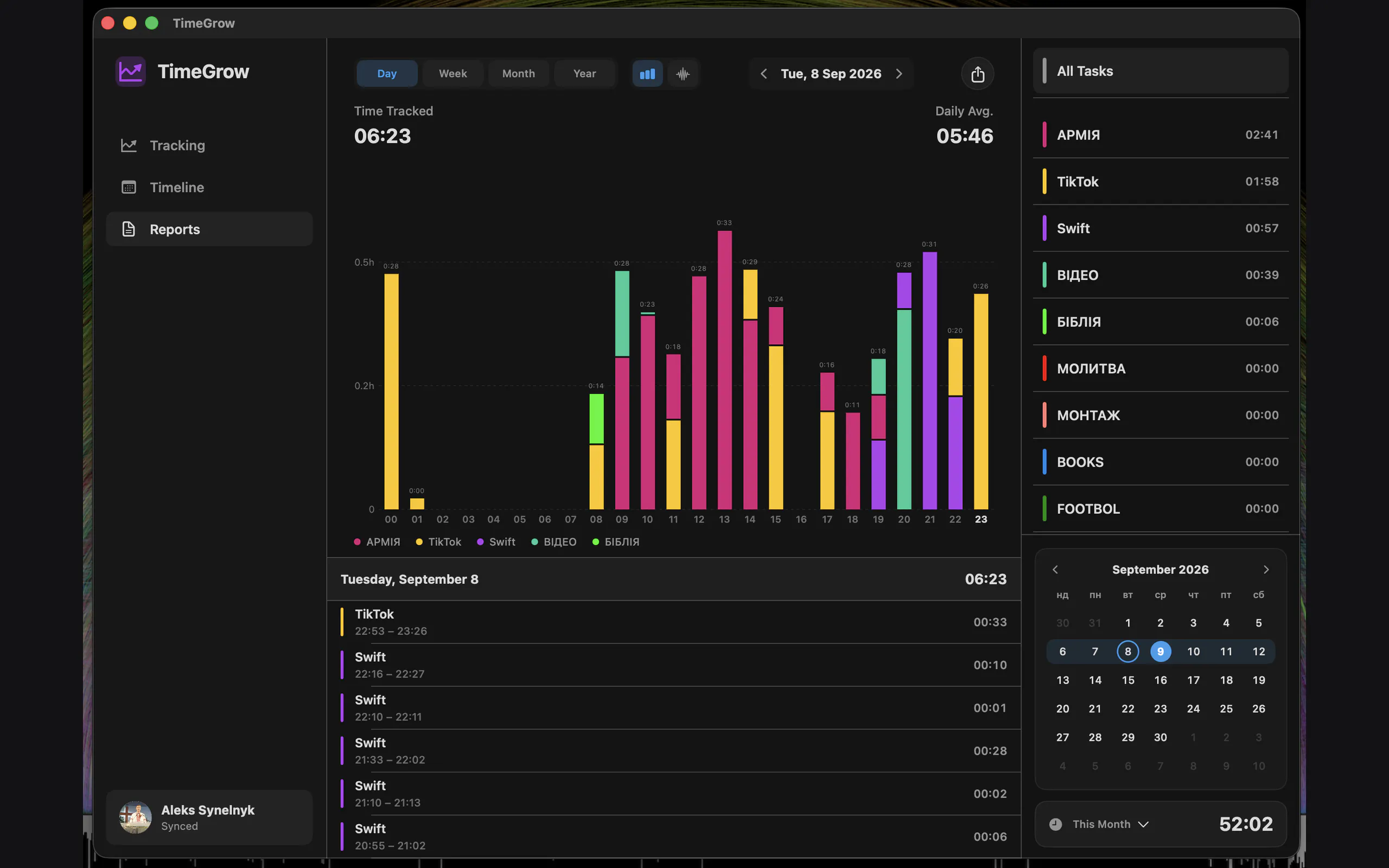
Task: Open Aleks Synelnyk profile avatar
Action: (x=136, y=818)
